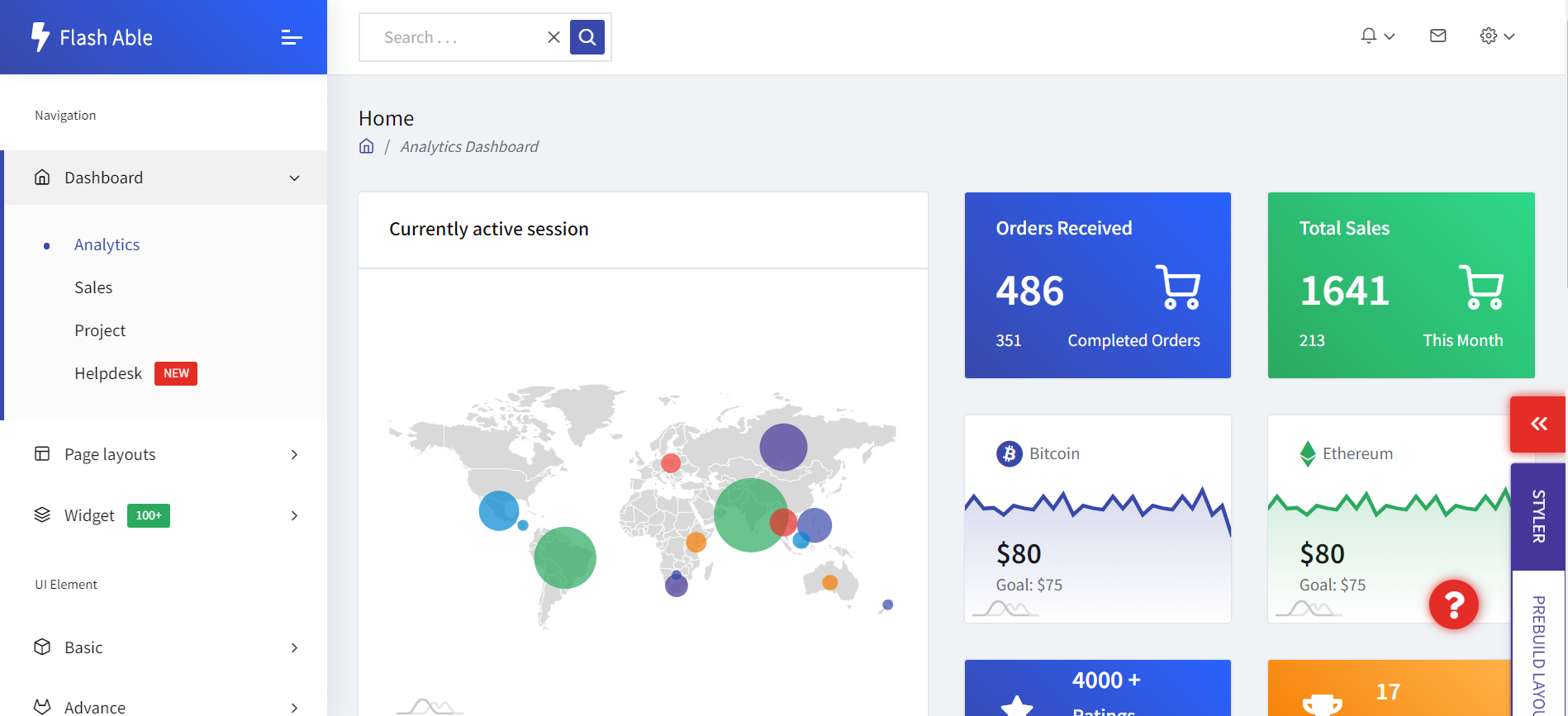This screenshot has height=716, width=1568.
Task: Click the Bitcoin coin icon
Action: pyautogui.click(x=1010, y=453)
